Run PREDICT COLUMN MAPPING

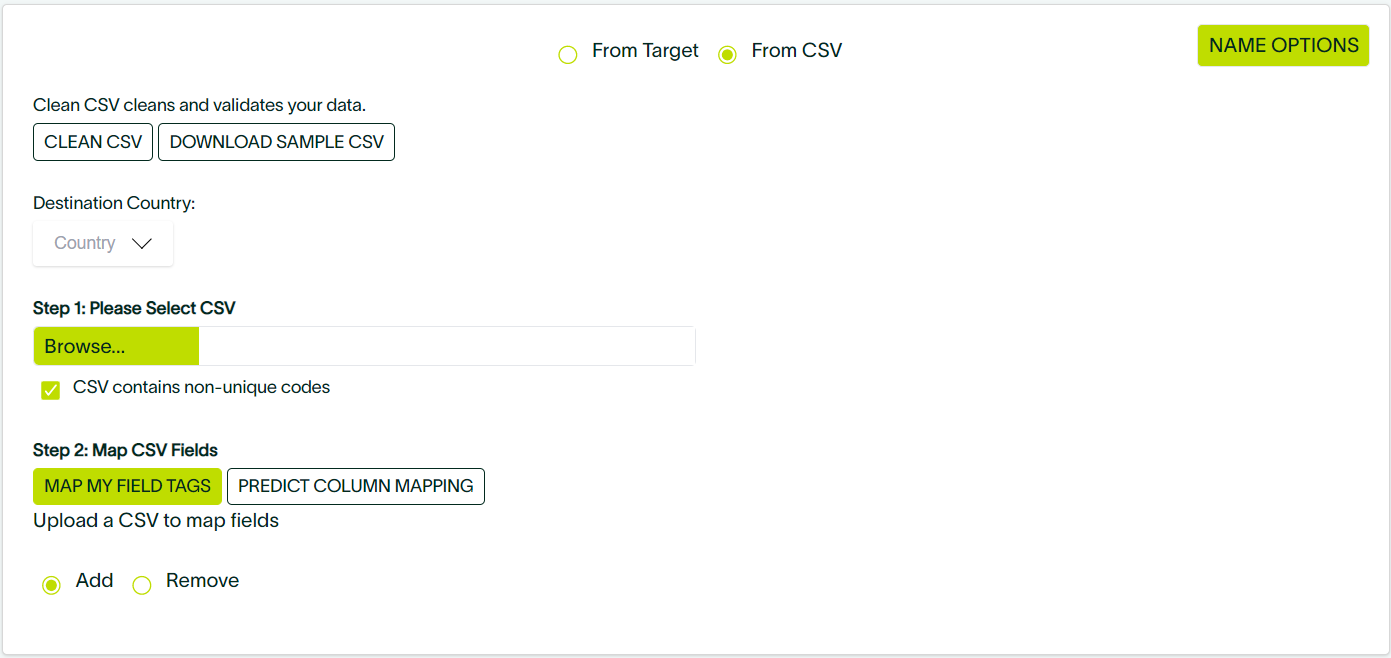click(x=356, y=486)
